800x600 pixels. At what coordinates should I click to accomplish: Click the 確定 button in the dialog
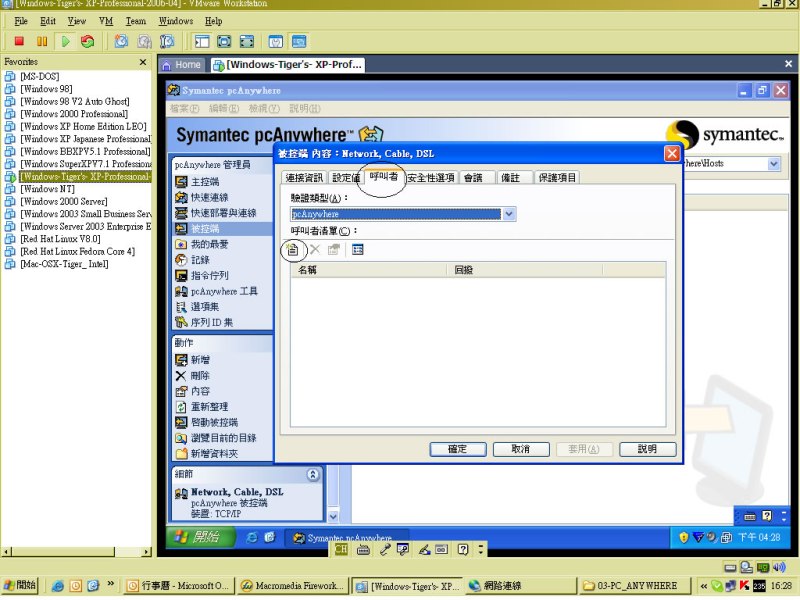[458, 449]
